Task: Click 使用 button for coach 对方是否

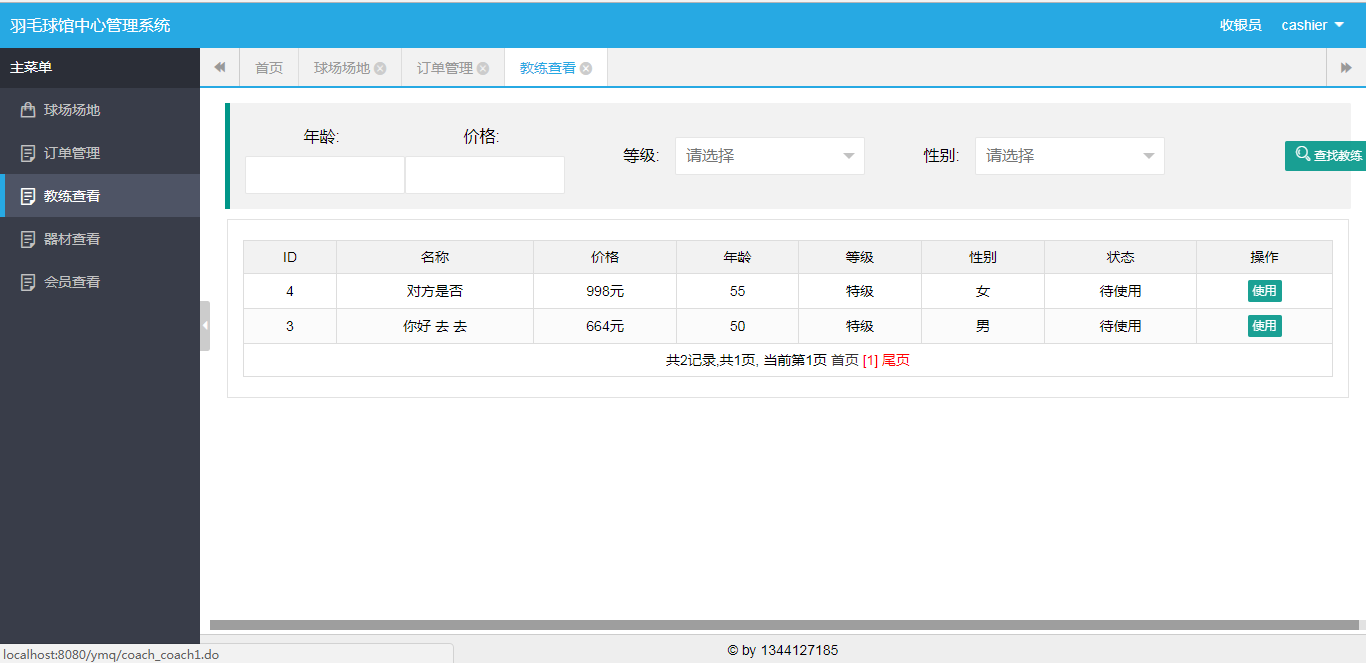Action: 1265,291
